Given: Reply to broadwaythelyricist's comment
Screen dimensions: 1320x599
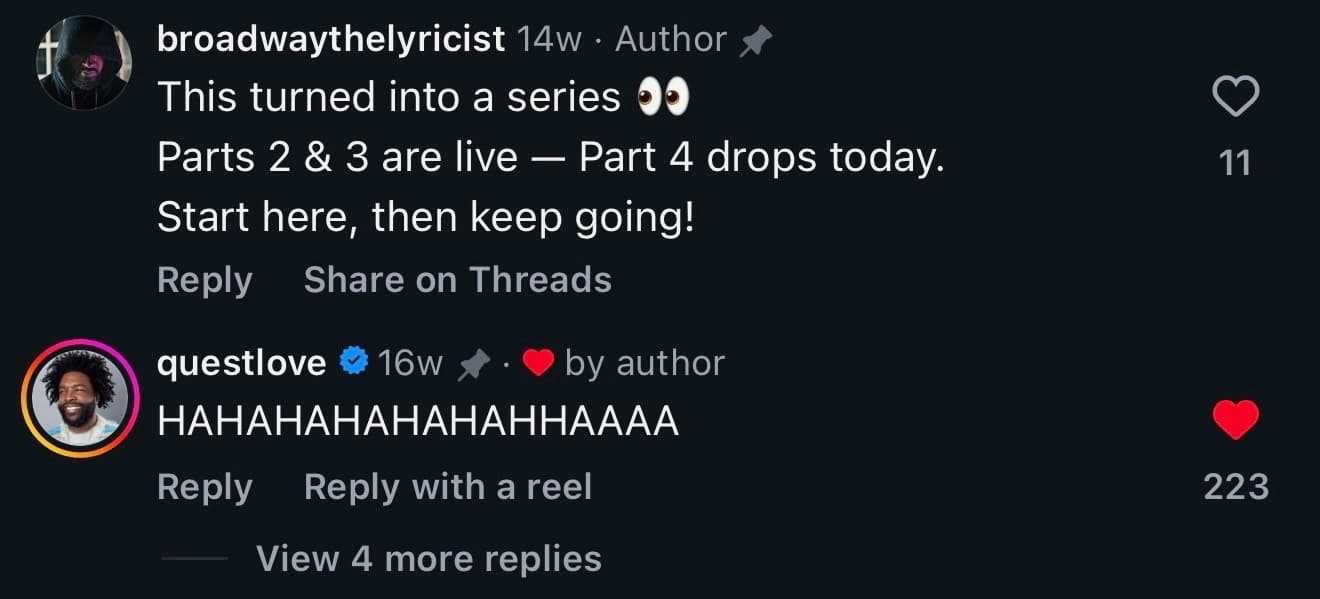Looking at the screenshot, I should (x=205, y=280).
